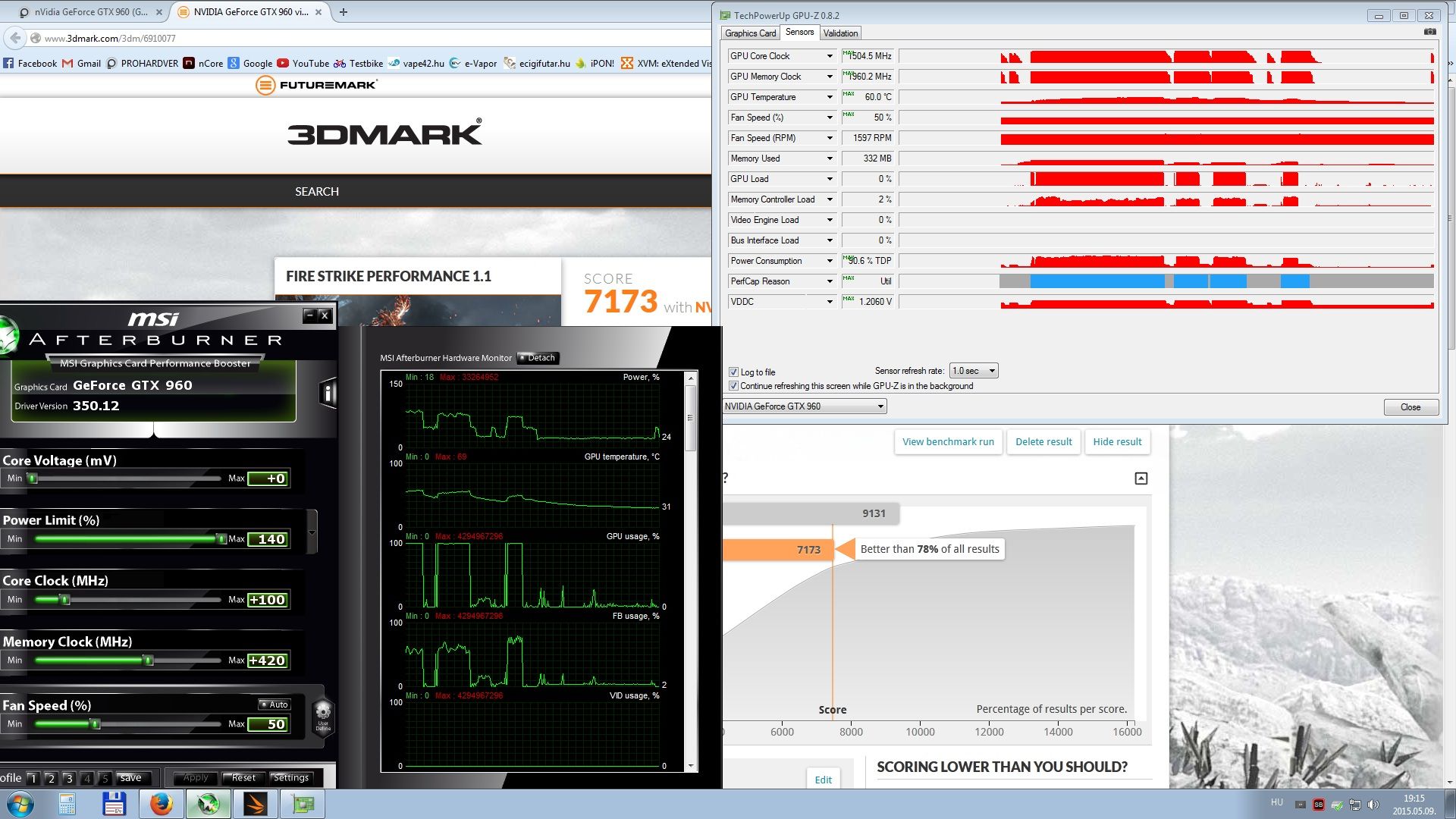Open the YouTube bookmark
This screenshot has width=1456, height=819.
click(x=303, y=63)
